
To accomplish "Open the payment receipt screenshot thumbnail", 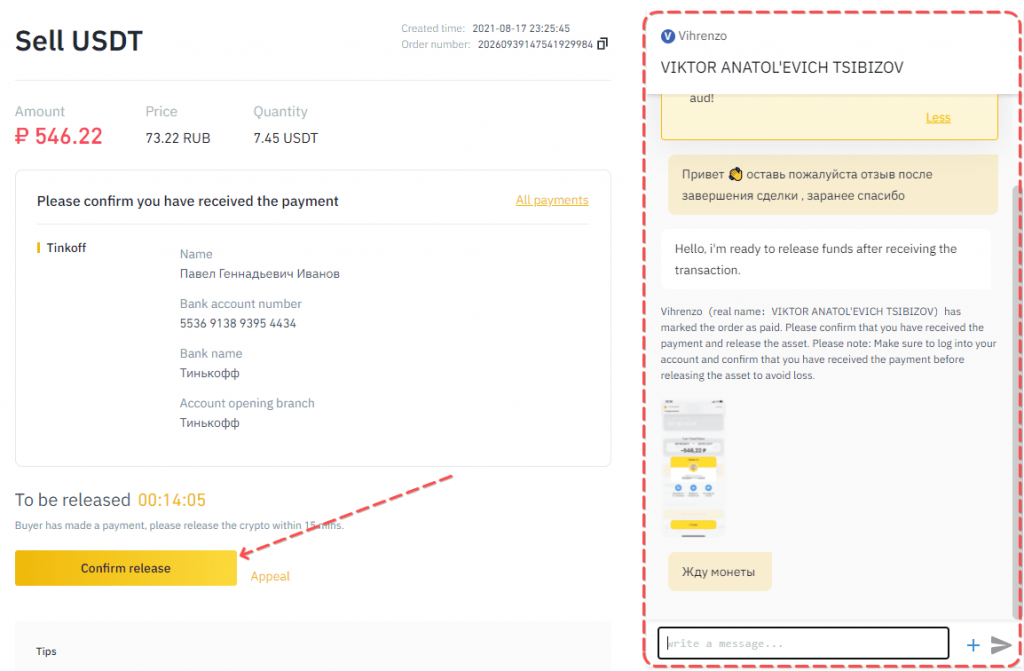I will [693, 467].
